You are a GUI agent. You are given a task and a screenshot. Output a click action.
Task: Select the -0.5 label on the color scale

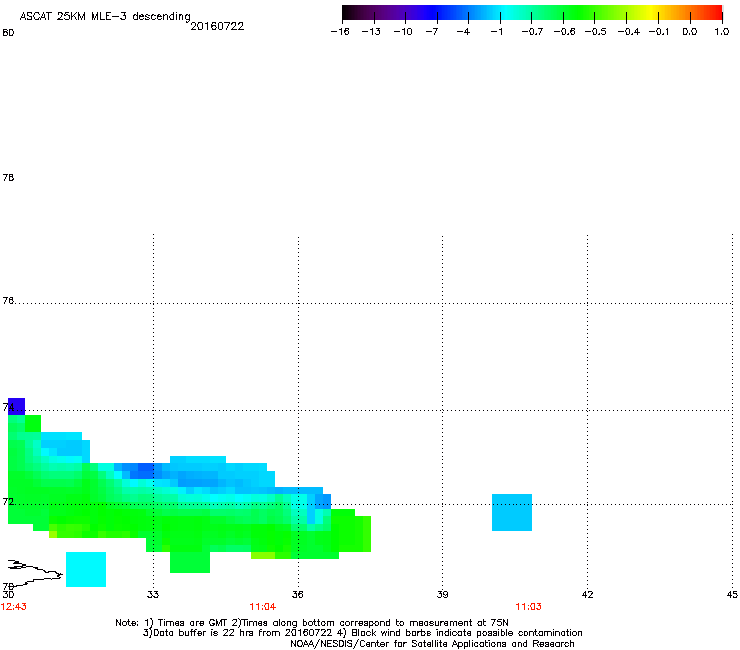595,32
